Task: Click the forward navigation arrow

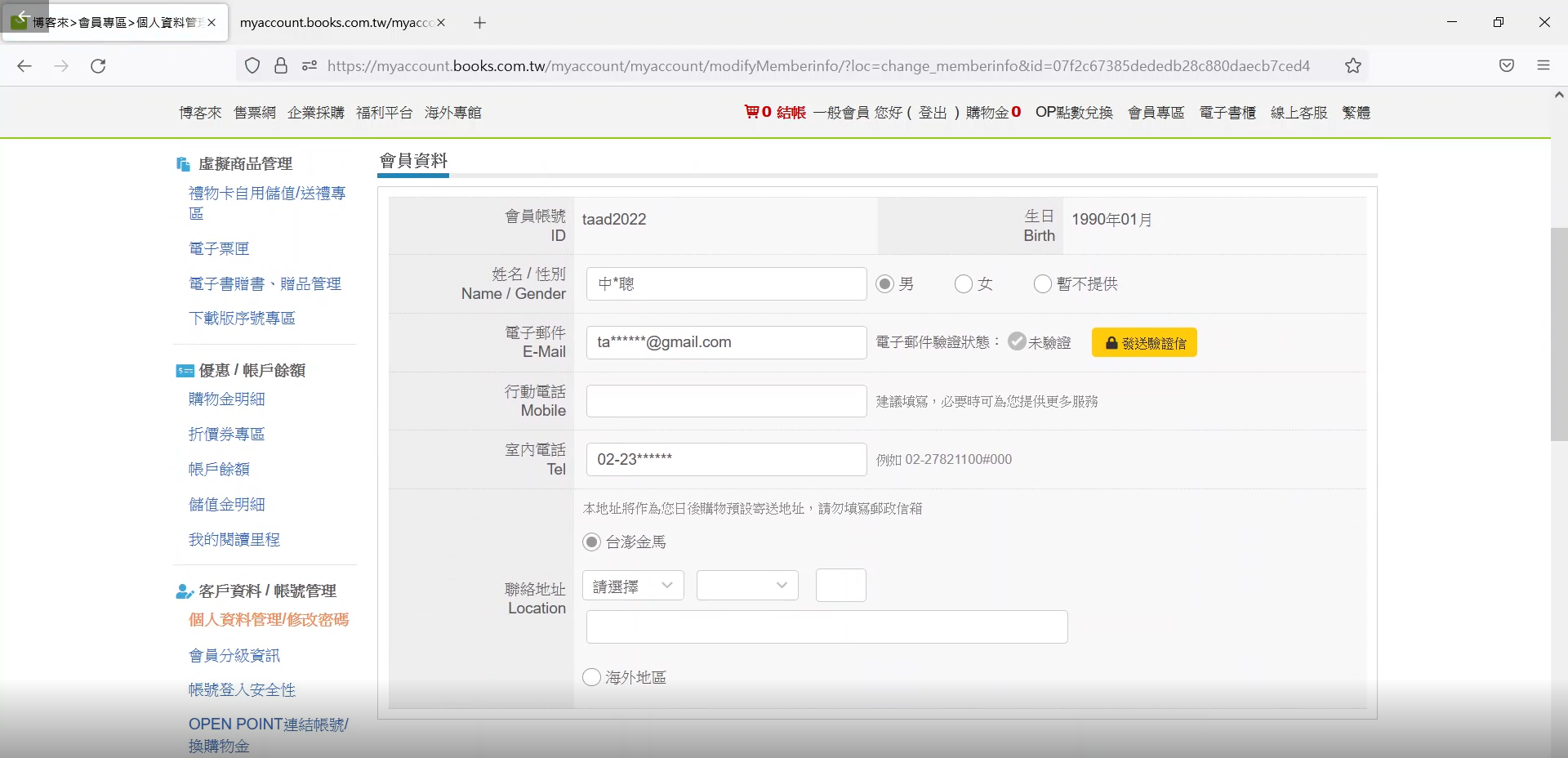Action: click(x=61, y=66)
